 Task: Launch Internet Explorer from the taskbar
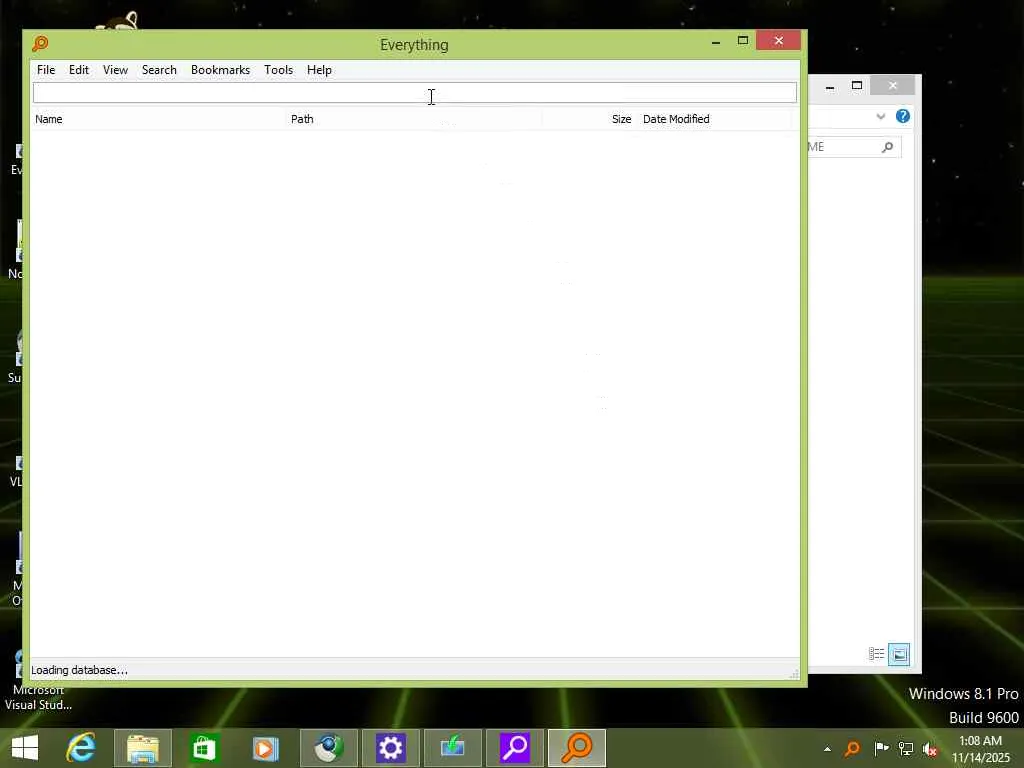coord(81,748)
